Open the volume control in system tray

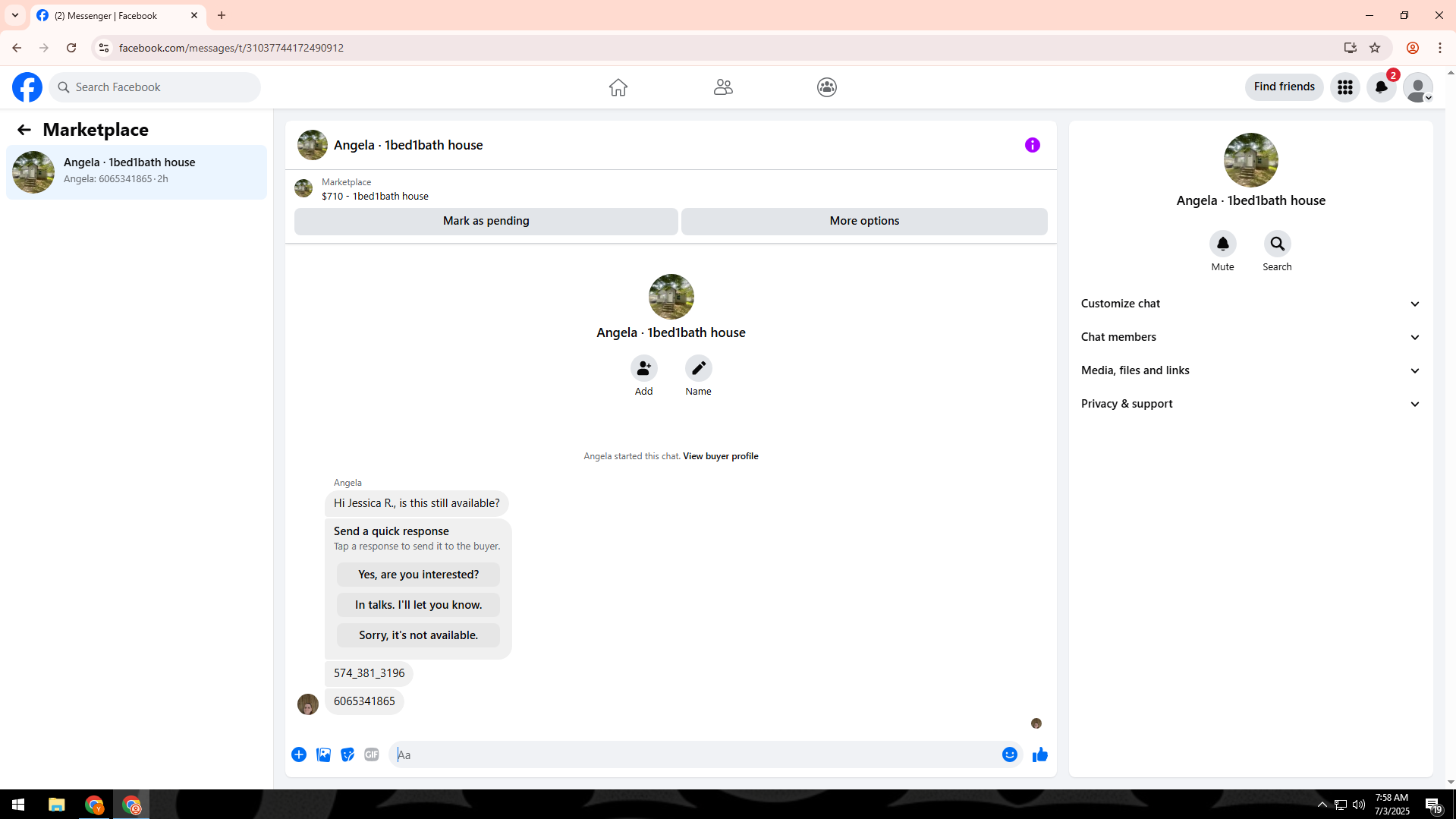(x=1359, y=805)
